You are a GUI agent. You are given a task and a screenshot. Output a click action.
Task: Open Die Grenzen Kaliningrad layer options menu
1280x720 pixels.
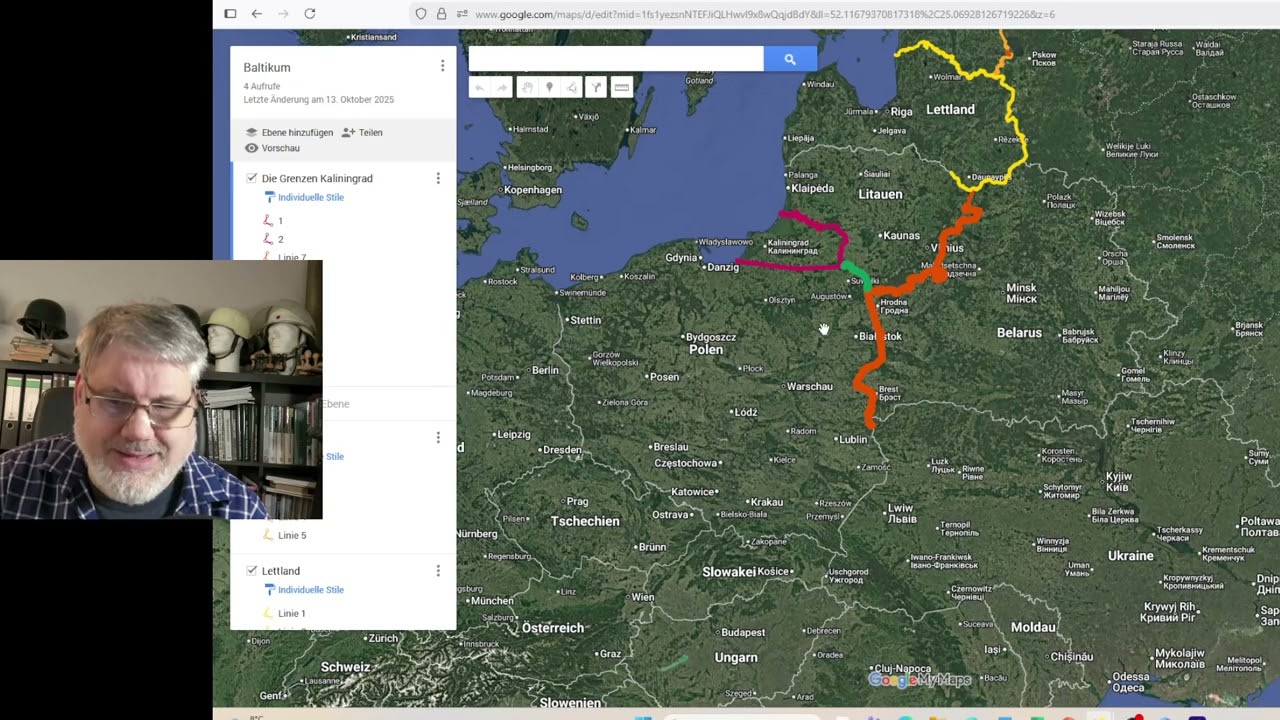pyautogui.click(x=437, y=178)
